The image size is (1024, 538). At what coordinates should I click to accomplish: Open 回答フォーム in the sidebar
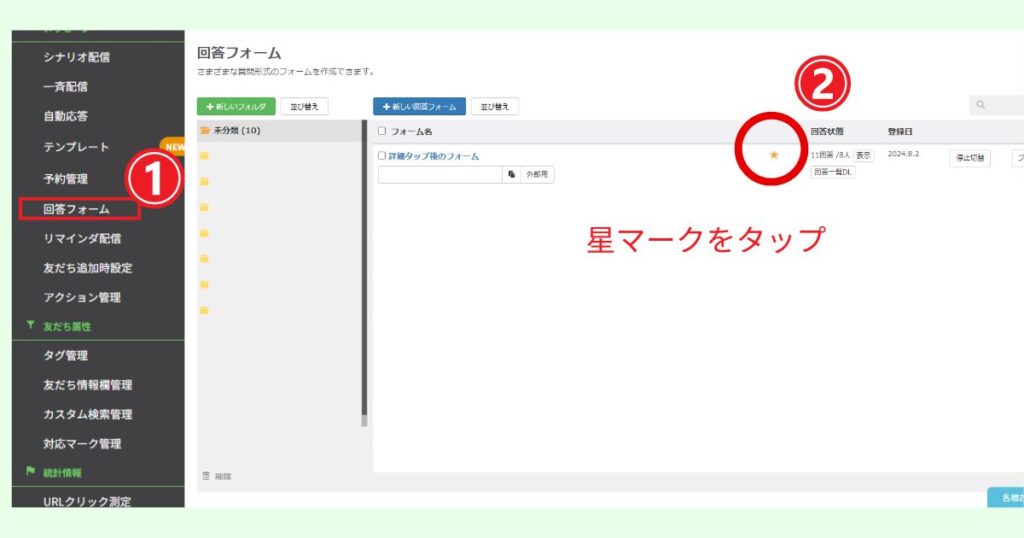point(77,209)
